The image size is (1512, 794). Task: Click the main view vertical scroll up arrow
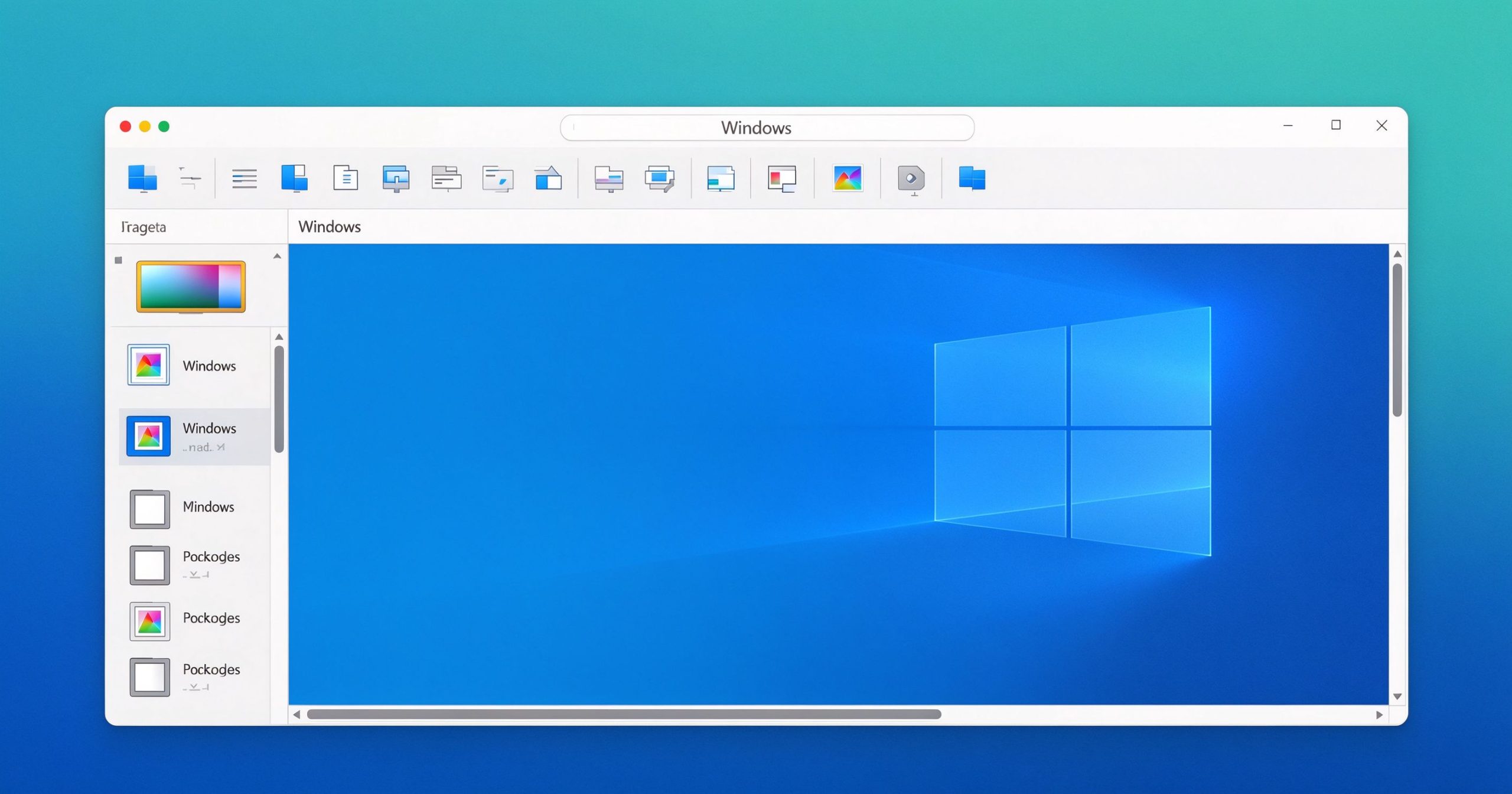[1397, 254]
